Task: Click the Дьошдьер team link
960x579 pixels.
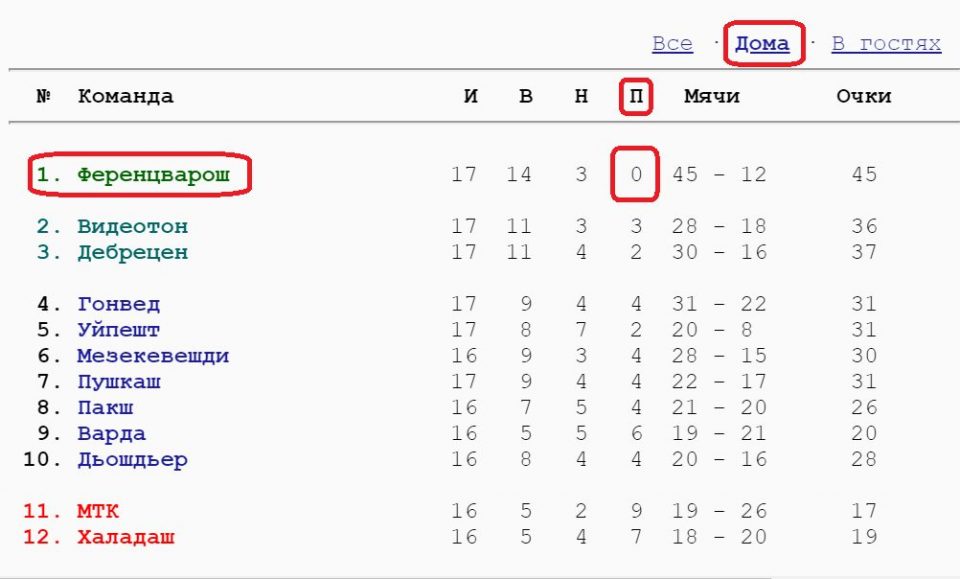Action: (132, 460)
